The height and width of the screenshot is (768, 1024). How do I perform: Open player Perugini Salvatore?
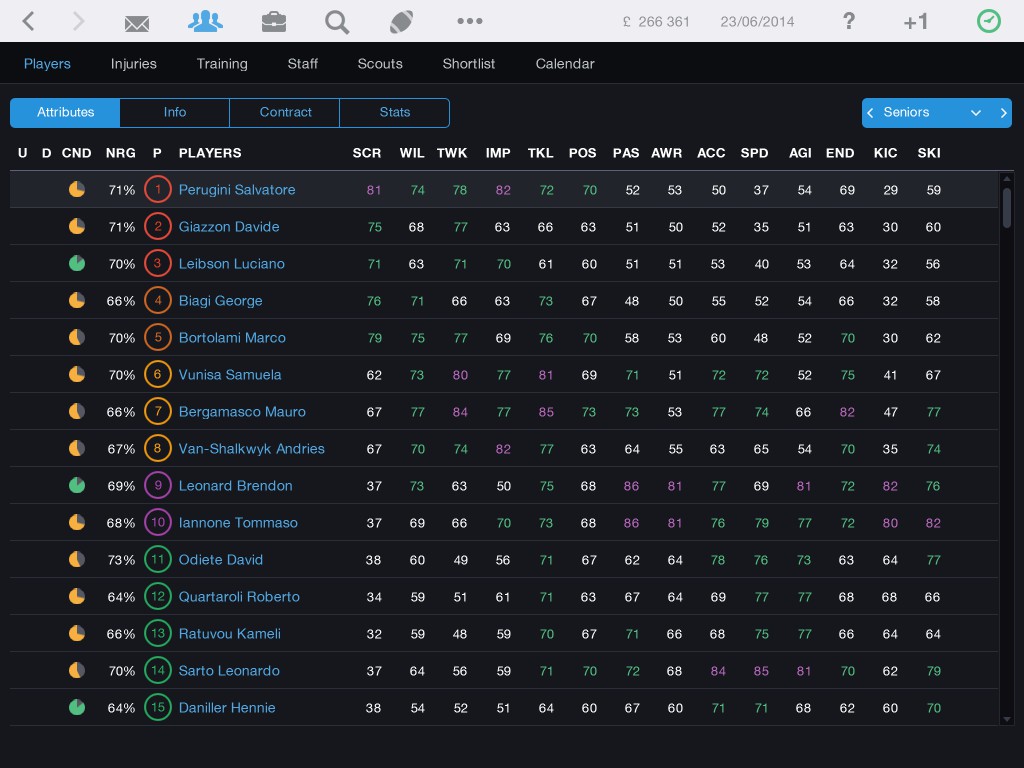[237, 190]
